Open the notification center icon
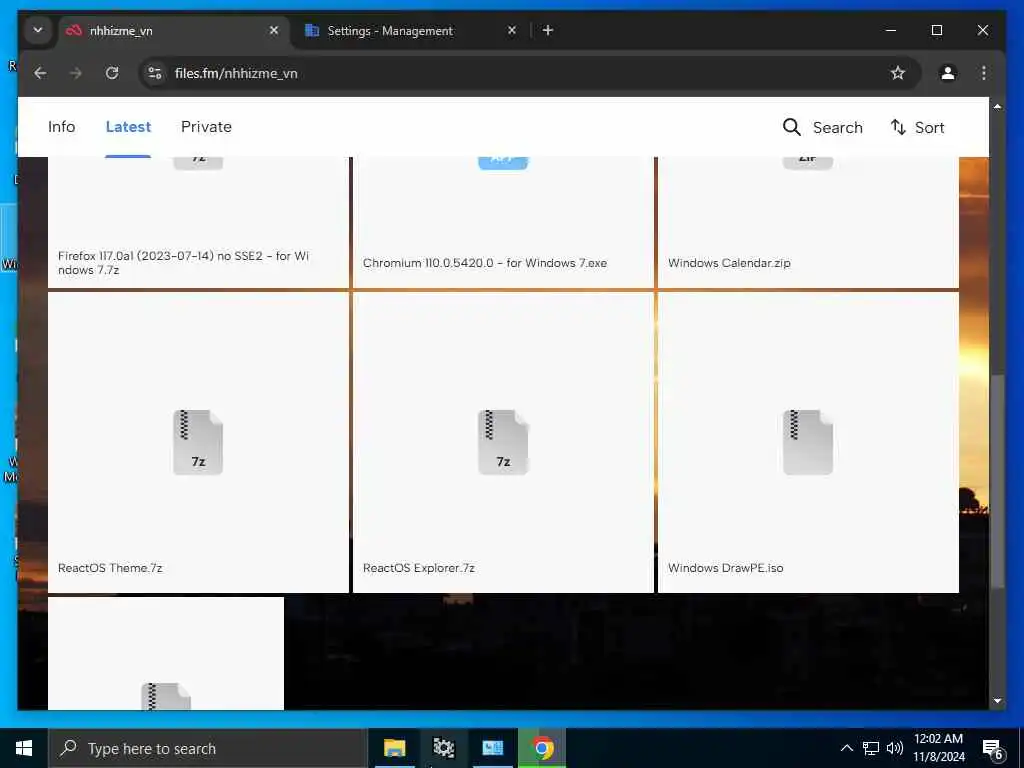The width and height of the screenshot is (1024, 768). coord(993,749)
